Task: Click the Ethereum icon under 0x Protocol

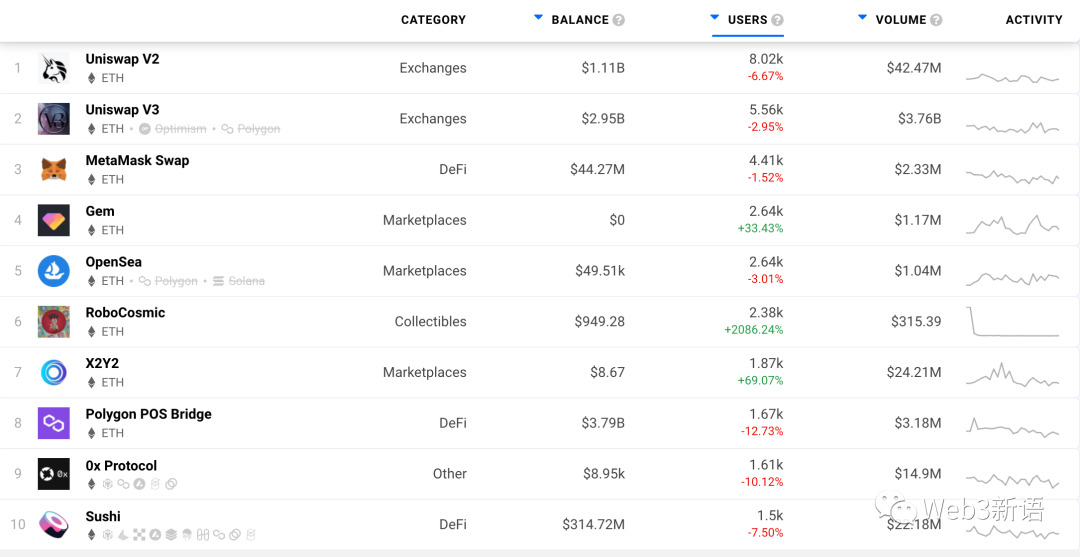Action: (91, 484)
